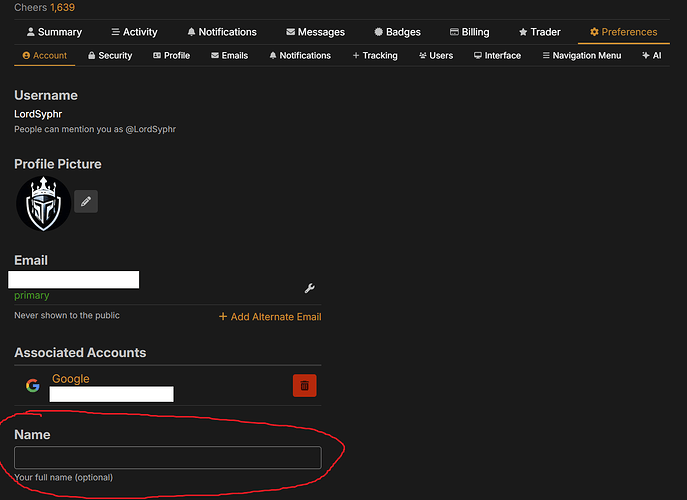Click the Google logo icon
The image size is (687, 500).
tap(32, 386)
